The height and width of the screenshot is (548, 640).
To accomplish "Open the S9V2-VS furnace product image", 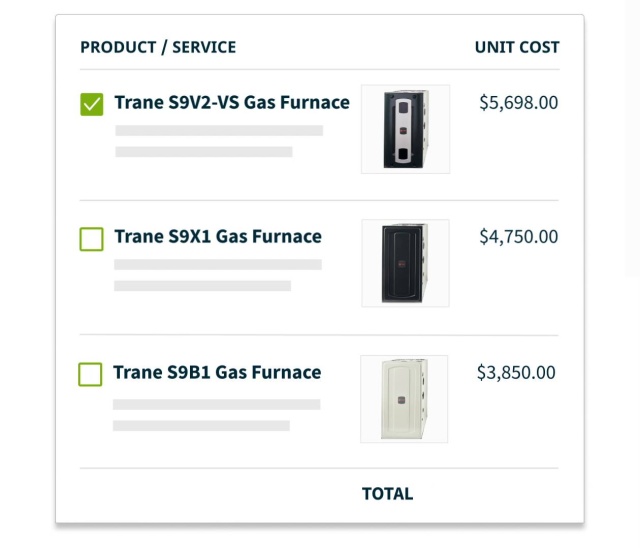I will click(405, 129).
